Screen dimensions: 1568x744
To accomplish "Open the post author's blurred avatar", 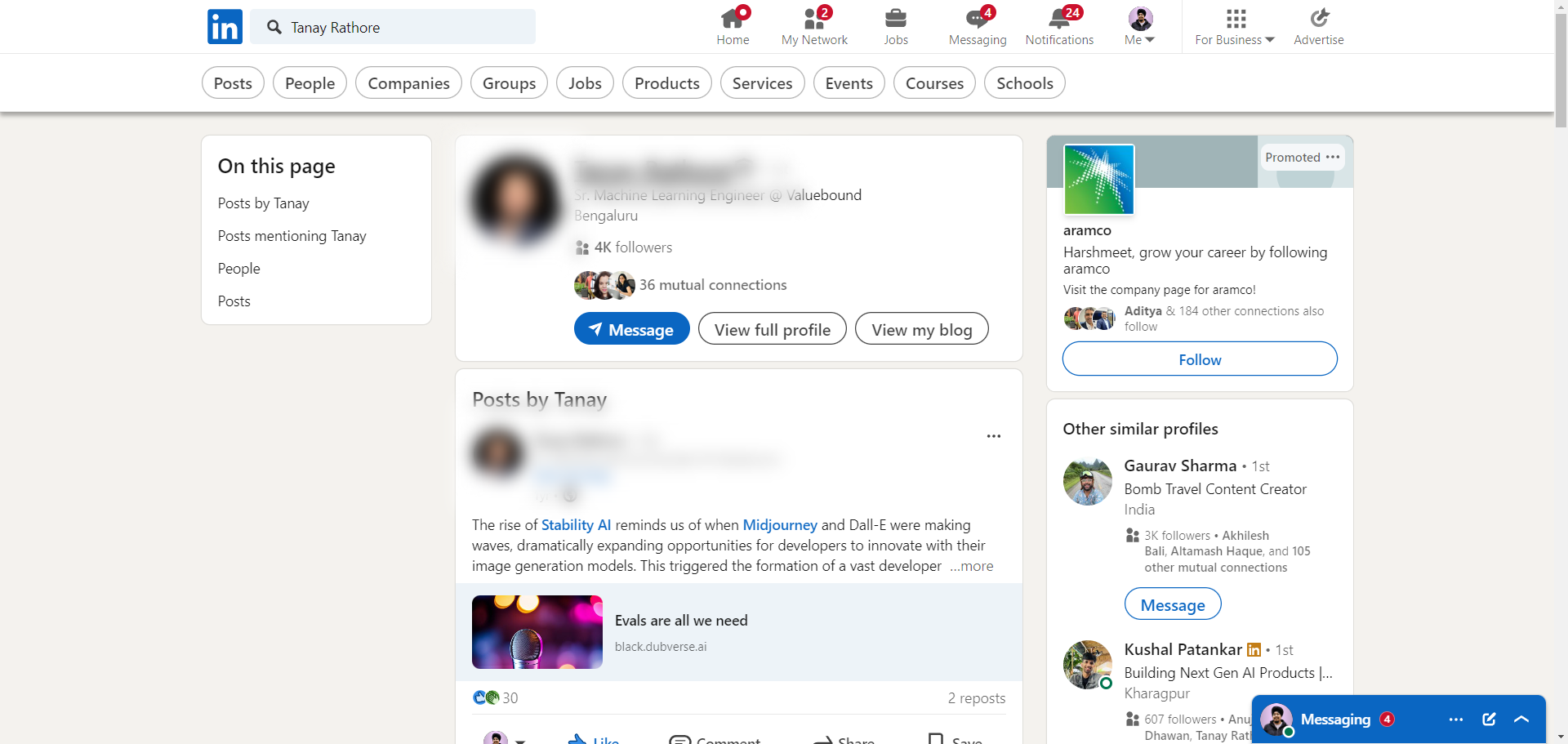I will (x=498, y=452).
